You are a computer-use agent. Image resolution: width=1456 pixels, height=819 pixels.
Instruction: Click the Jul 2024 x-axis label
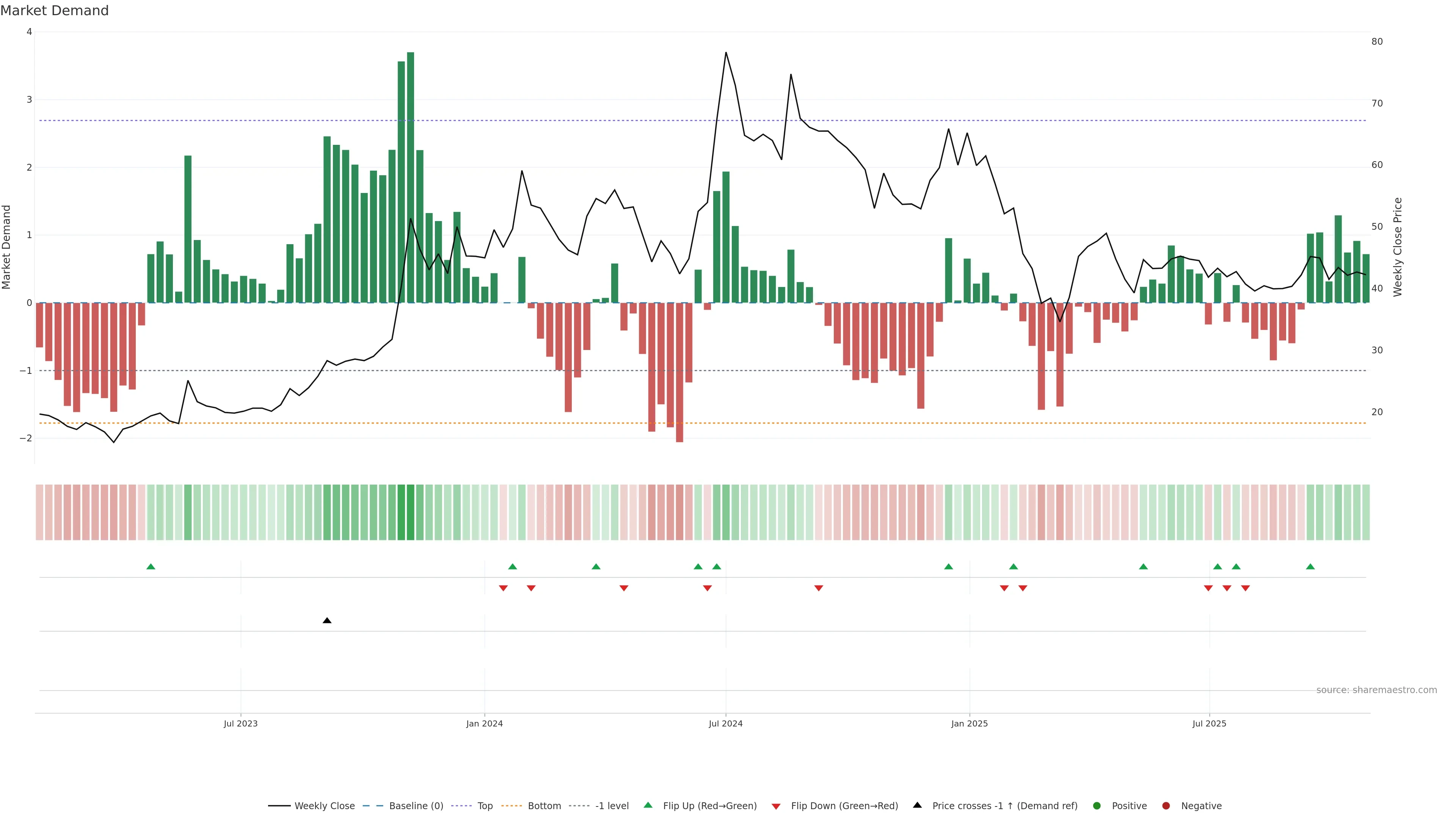point(725,723)
